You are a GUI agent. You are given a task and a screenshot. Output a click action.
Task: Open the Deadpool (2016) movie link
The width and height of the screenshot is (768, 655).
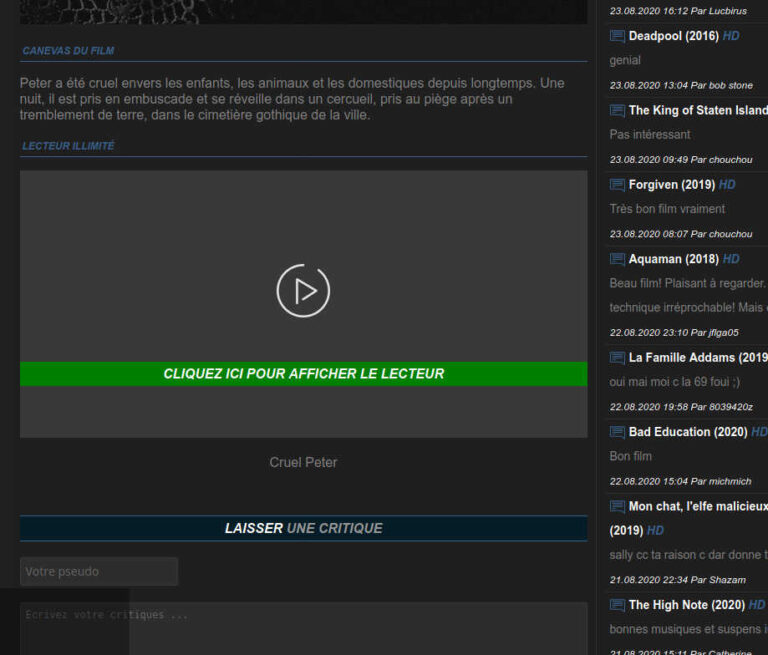[673, 36]
